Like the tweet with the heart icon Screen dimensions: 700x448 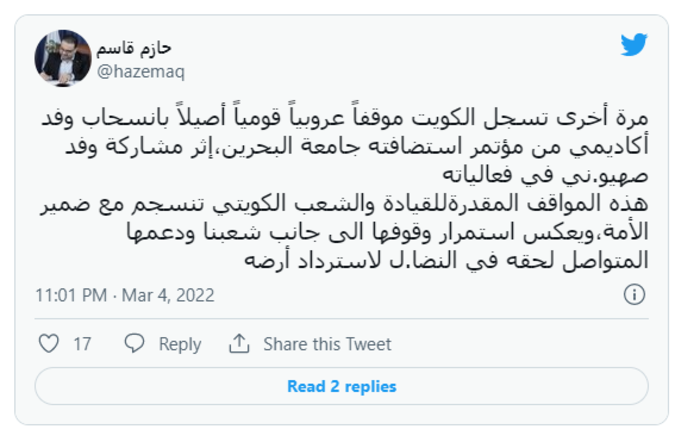pos(49,344)
